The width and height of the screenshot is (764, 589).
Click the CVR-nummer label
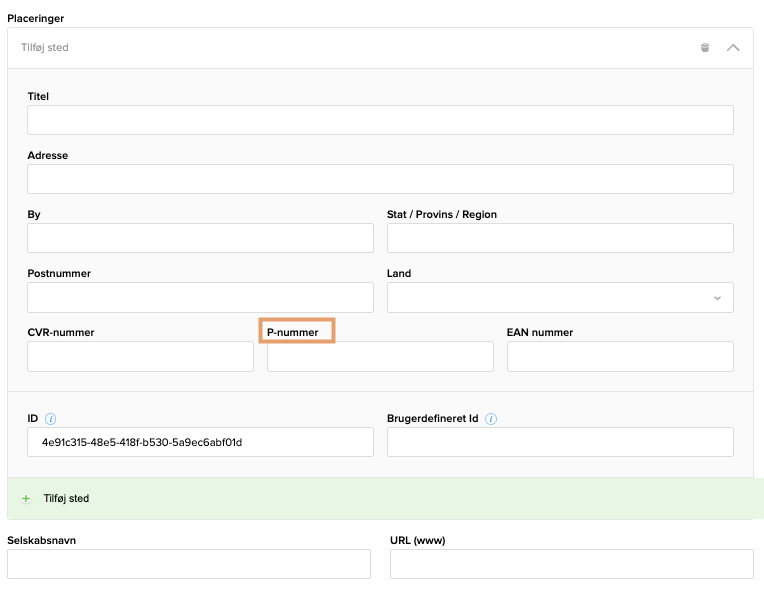click(x=61, y=332)
